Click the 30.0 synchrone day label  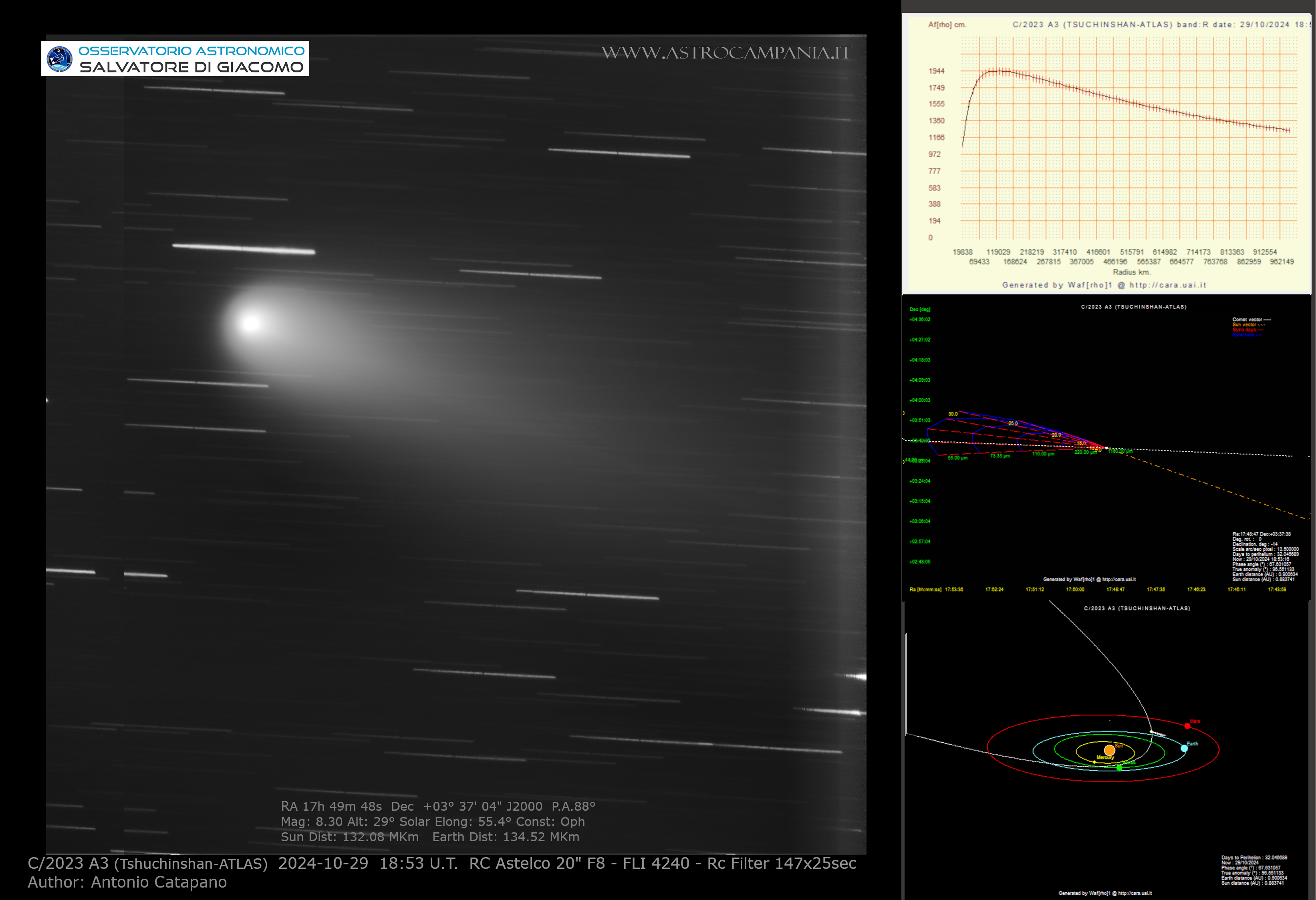point(953,414)
